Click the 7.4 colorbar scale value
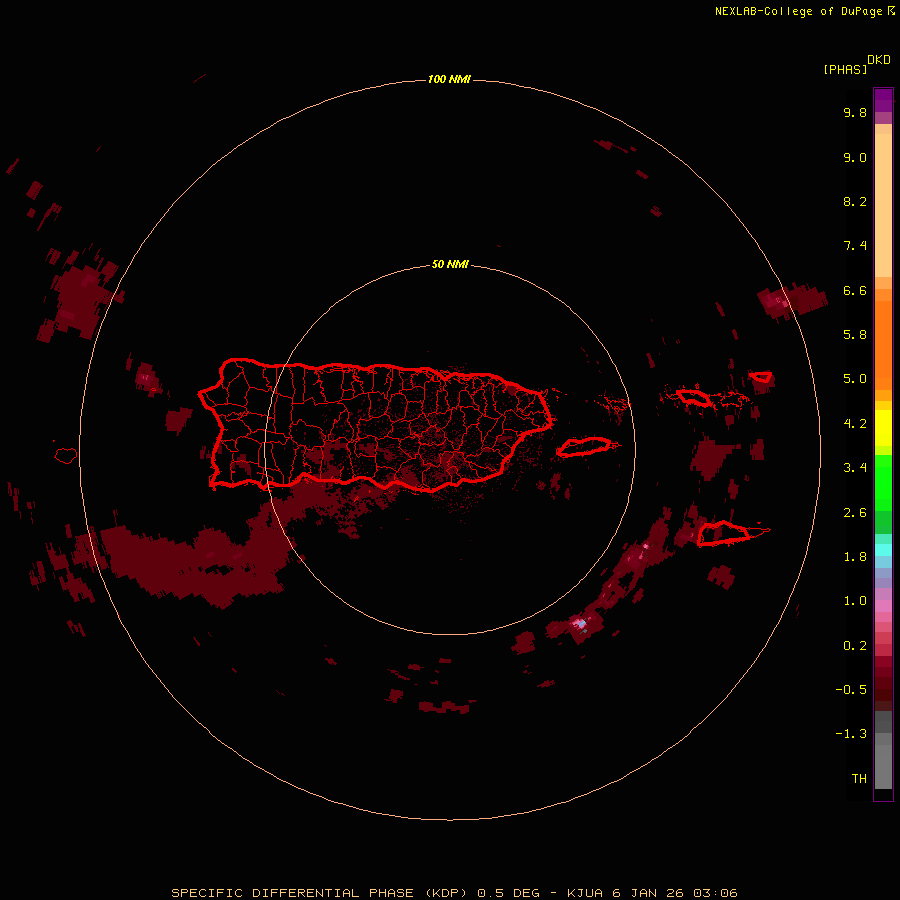This screenshot has height=900, width=900. click(x=855, y=246)
